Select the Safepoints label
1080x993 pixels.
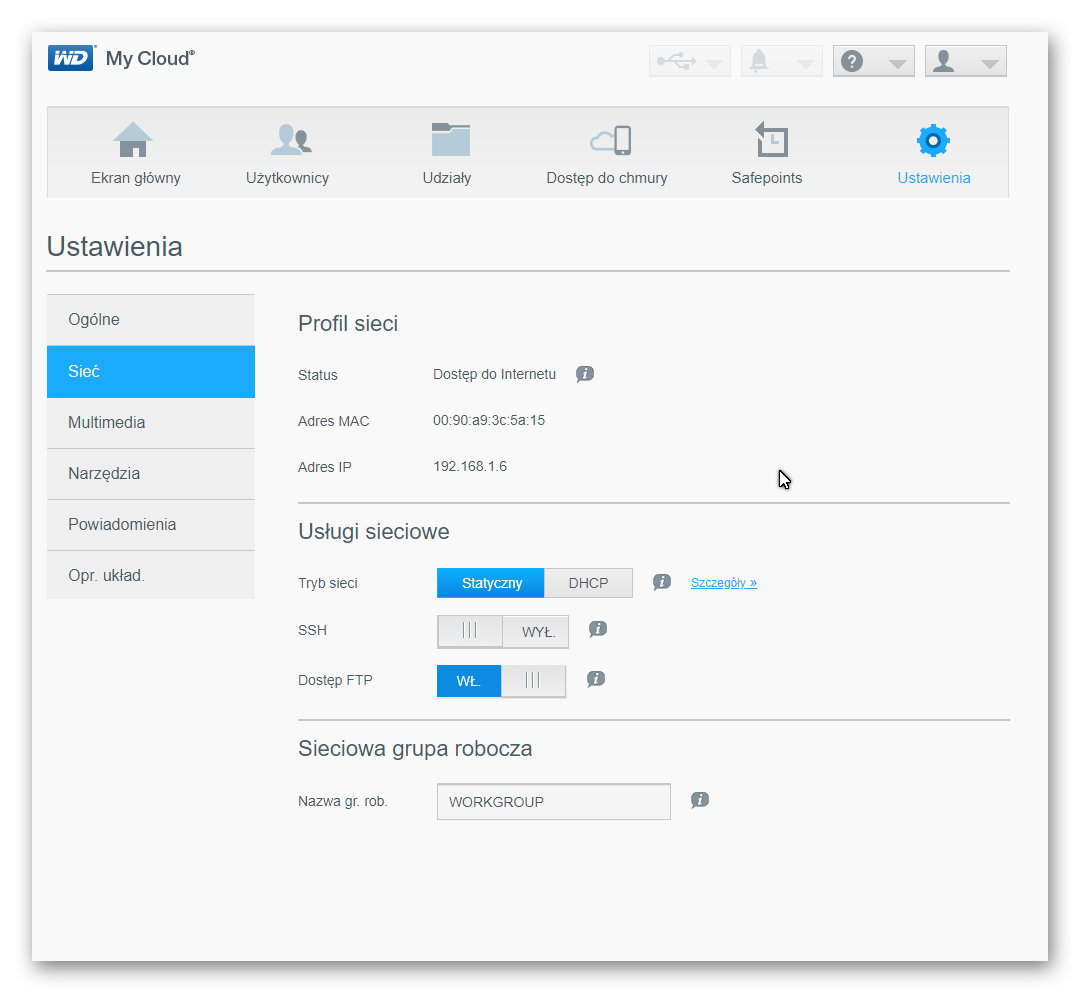coord(767,178)
